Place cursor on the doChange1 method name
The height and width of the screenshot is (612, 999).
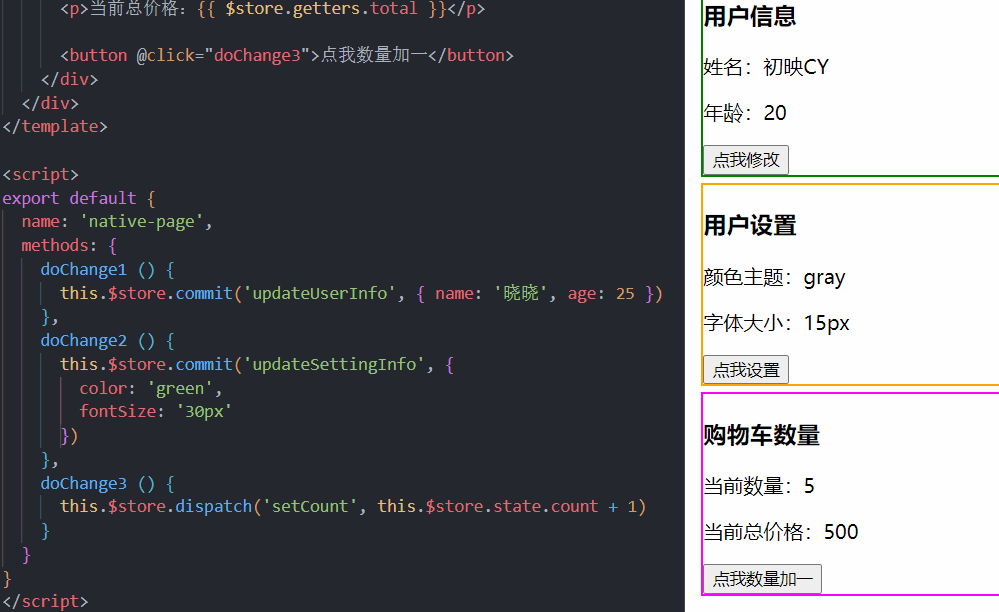[x=83, y=269]
